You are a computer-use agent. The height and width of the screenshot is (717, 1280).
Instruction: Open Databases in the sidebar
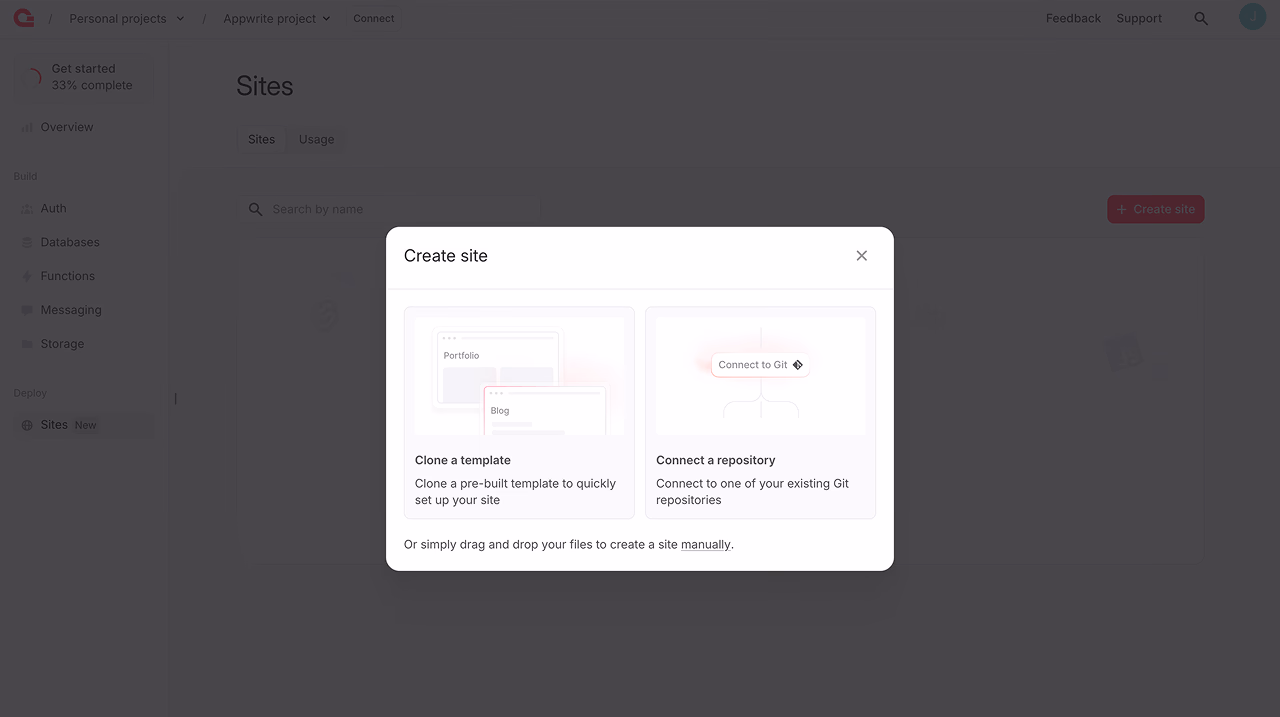[84, 242]
